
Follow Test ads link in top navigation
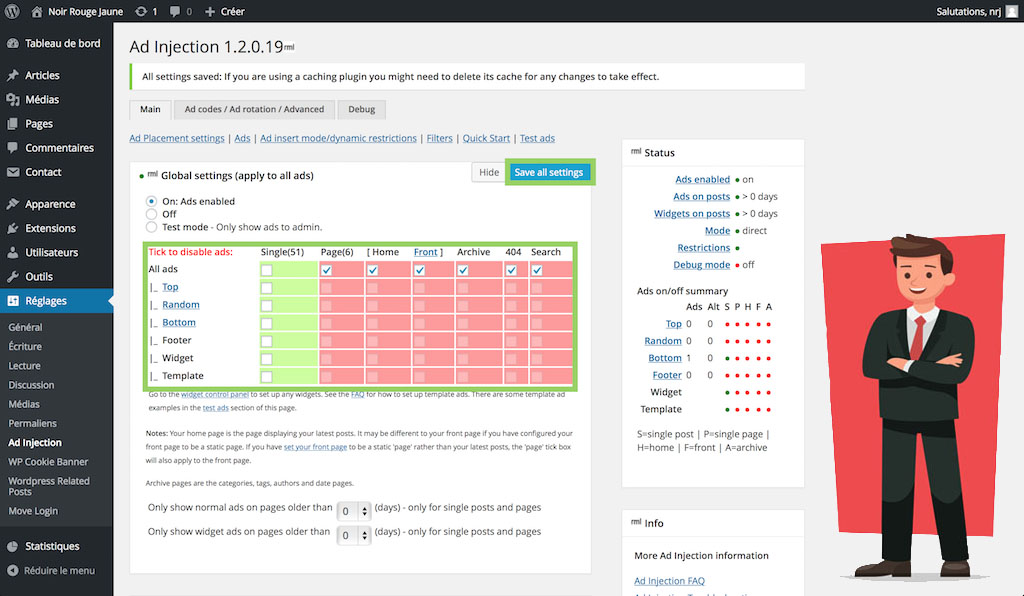point(537,138)
